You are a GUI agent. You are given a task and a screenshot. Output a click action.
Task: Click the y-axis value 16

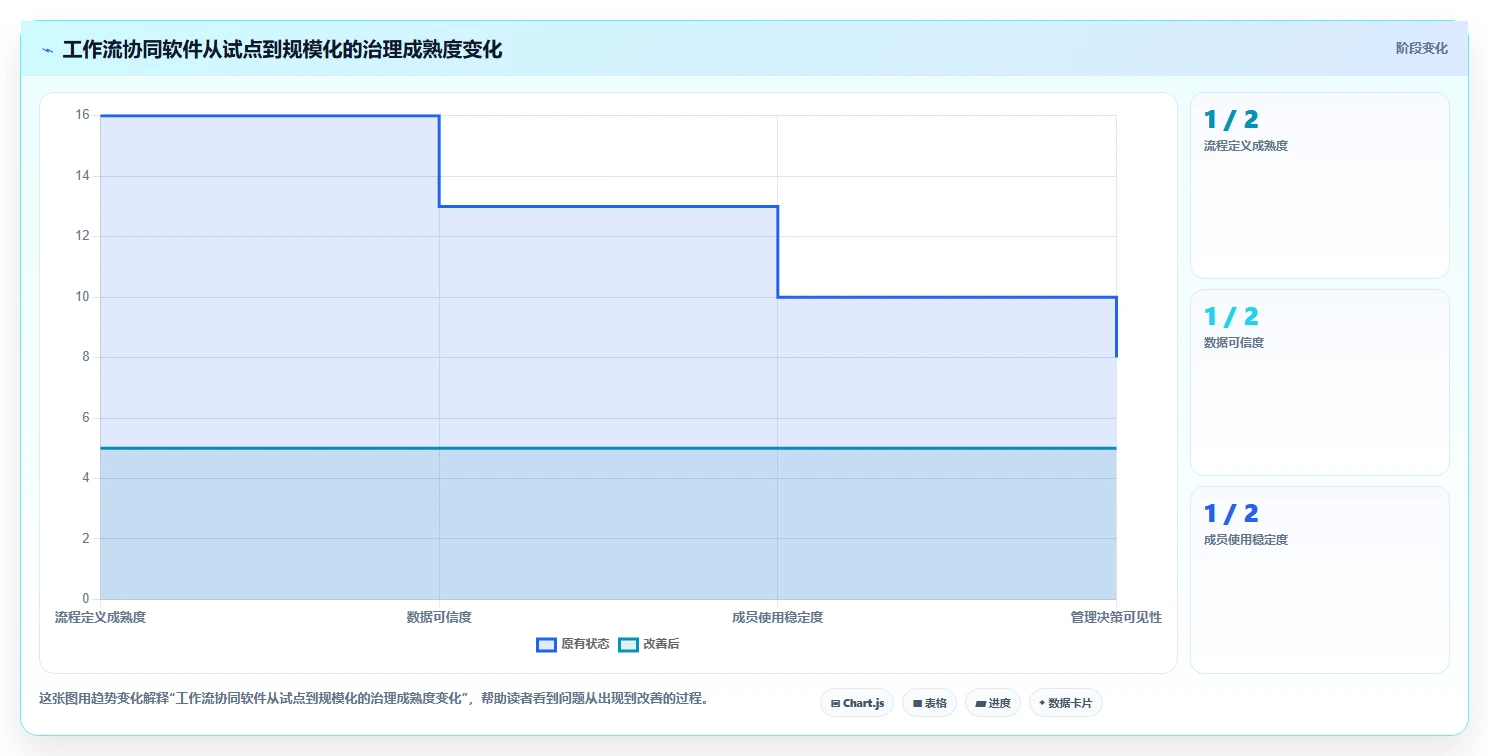coord(82,115)
